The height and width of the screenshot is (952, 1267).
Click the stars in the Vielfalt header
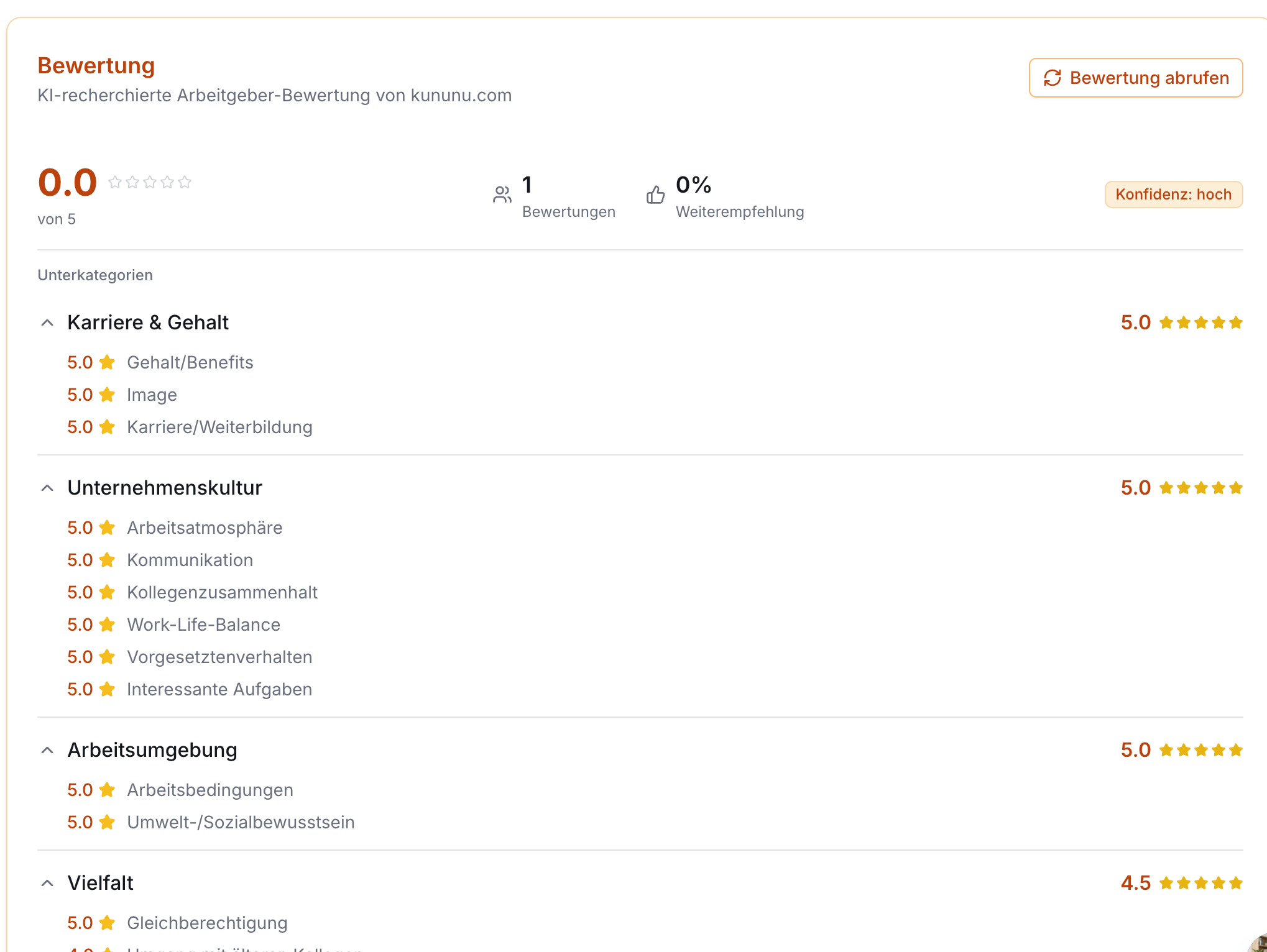pyautogui.click(x=1201, y=883)
